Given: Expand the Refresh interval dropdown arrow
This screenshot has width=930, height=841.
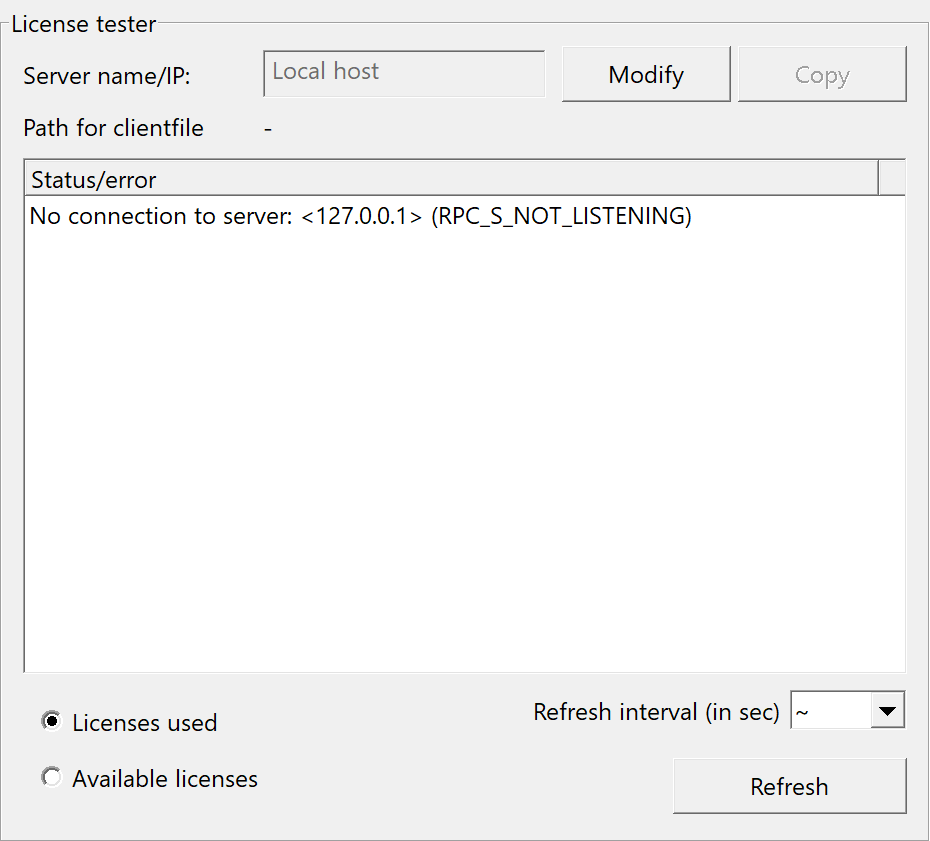Looking at the screenshot, I should click(x=887, y=712).
